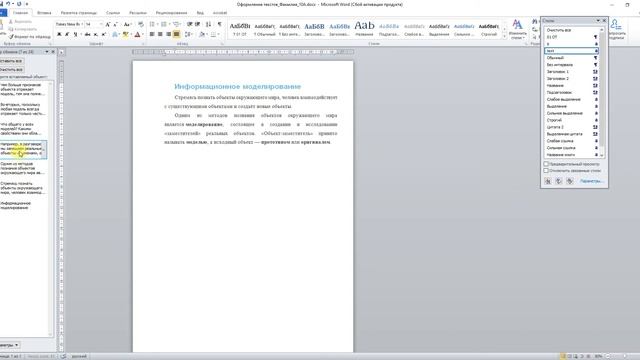Select Сильное выделение in Styles pane
Image resolution: width=640 pixels, height=360 pixels.
tap(571, 113)
